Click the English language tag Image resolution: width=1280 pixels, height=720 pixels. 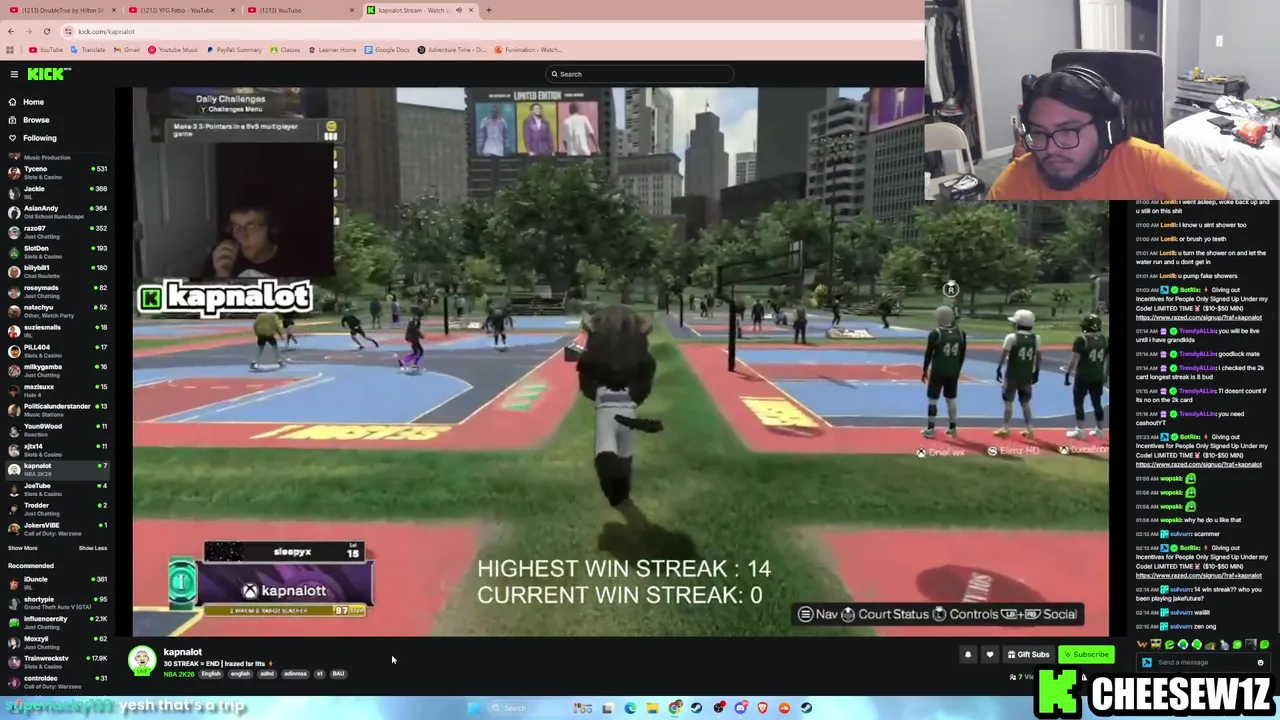(210, 674)
